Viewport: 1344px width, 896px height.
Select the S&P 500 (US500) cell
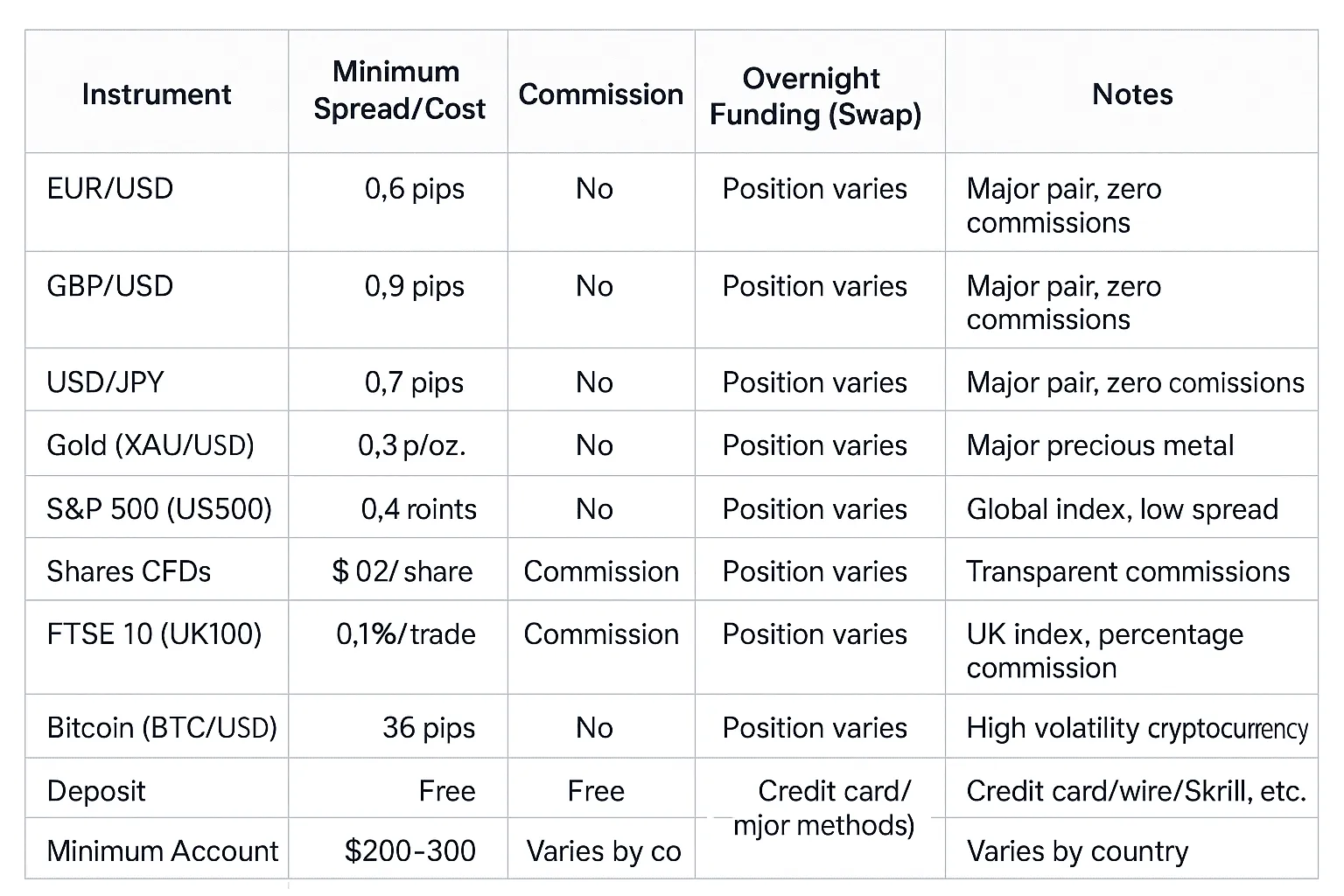[x=159, y=508]
